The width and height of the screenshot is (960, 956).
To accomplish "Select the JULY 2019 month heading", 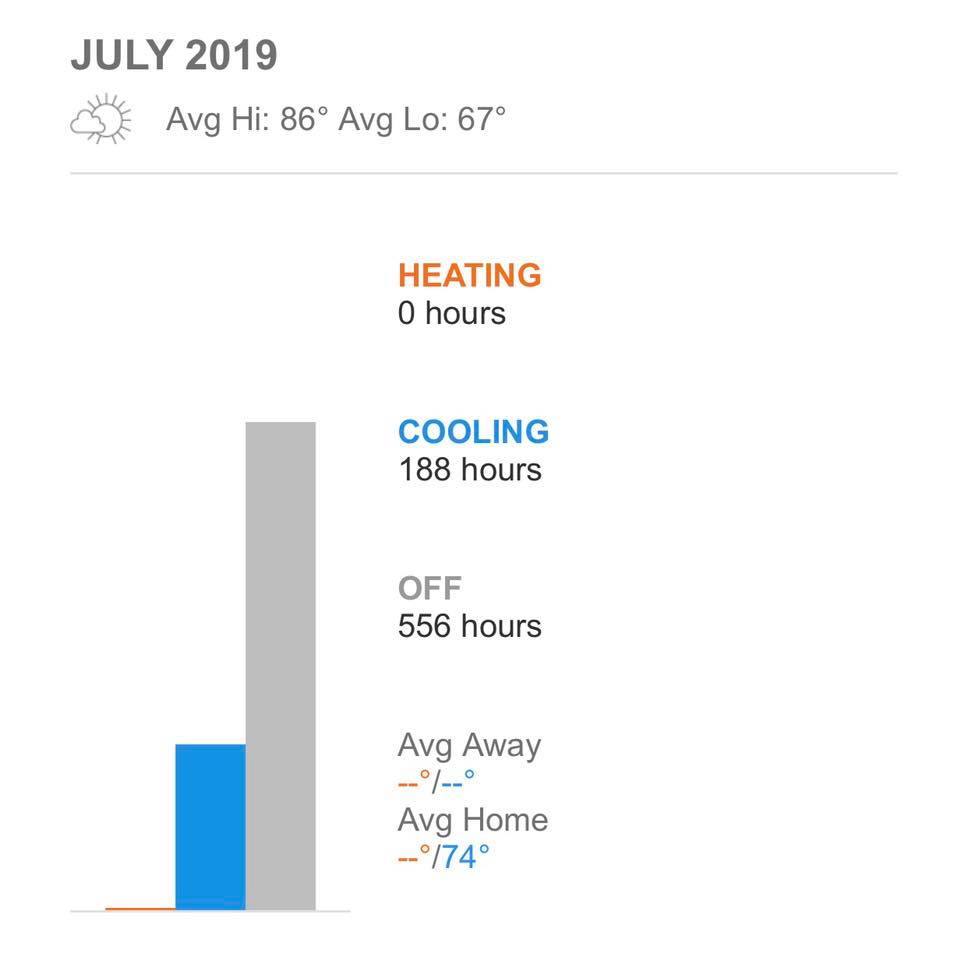I will (x=173, y=56).
